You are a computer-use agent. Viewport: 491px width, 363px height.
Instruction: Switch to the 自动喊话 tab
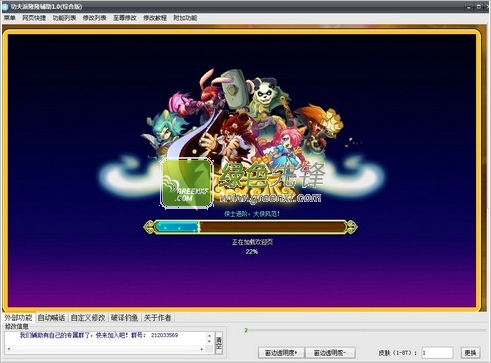tap(51, 318)
